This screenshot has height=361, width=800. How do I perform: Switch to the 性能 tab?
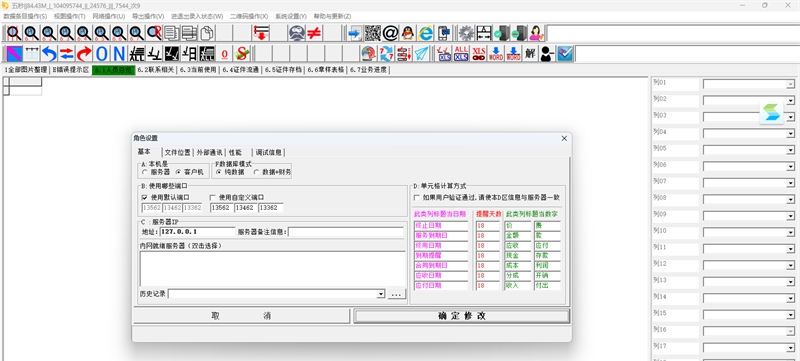coord(235,152)
